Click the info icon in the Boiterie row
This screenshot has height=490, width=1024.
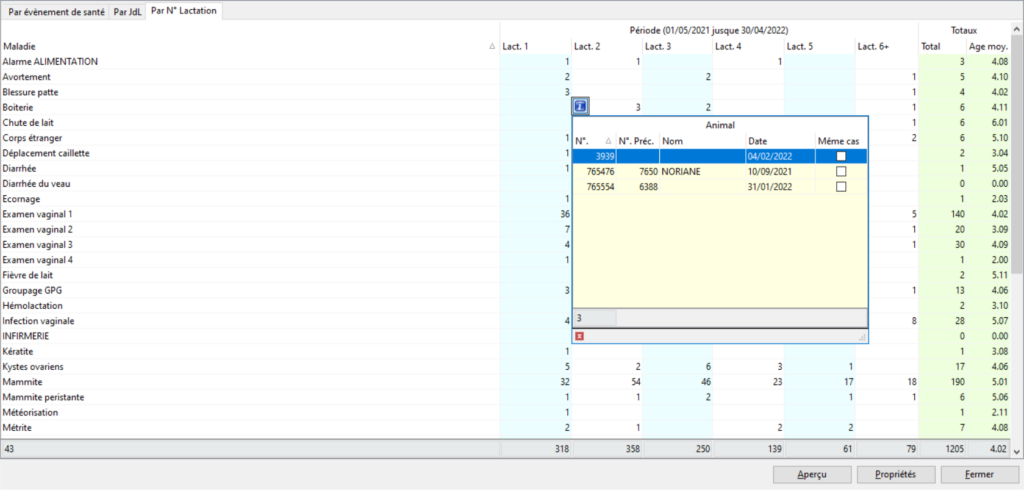582,107
